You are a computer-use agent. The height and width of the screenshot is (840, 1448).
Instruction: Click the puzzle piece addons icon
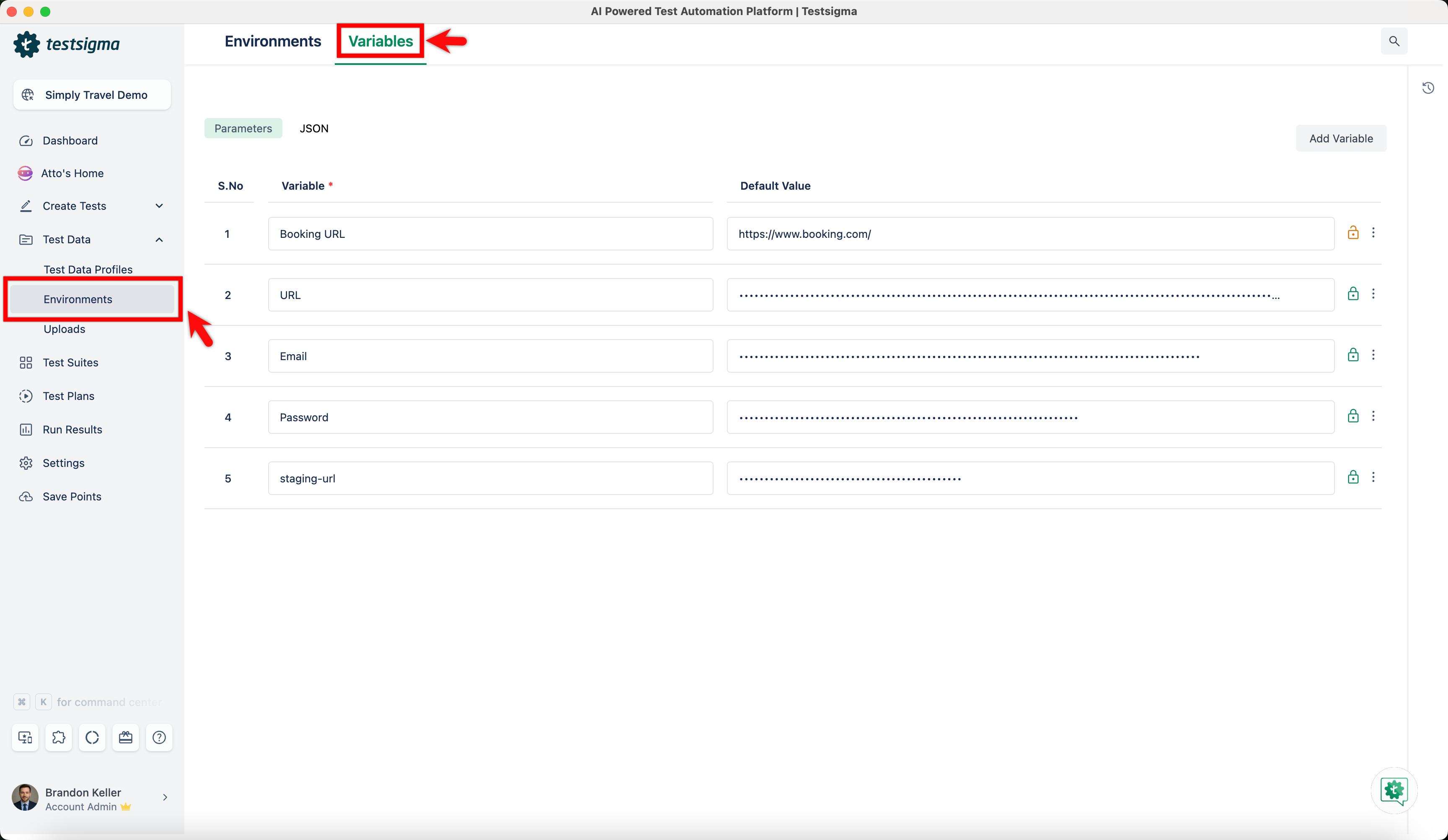click(59, 737)
